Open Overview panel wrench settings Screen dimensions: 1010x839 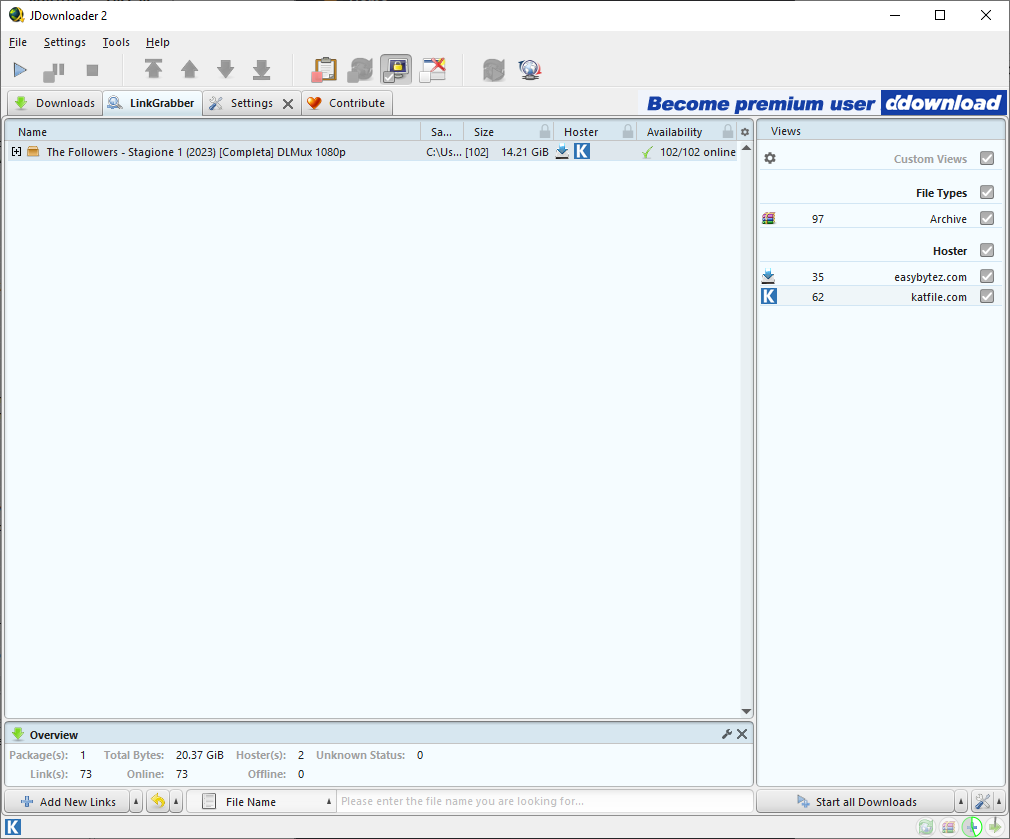point(727,734)
